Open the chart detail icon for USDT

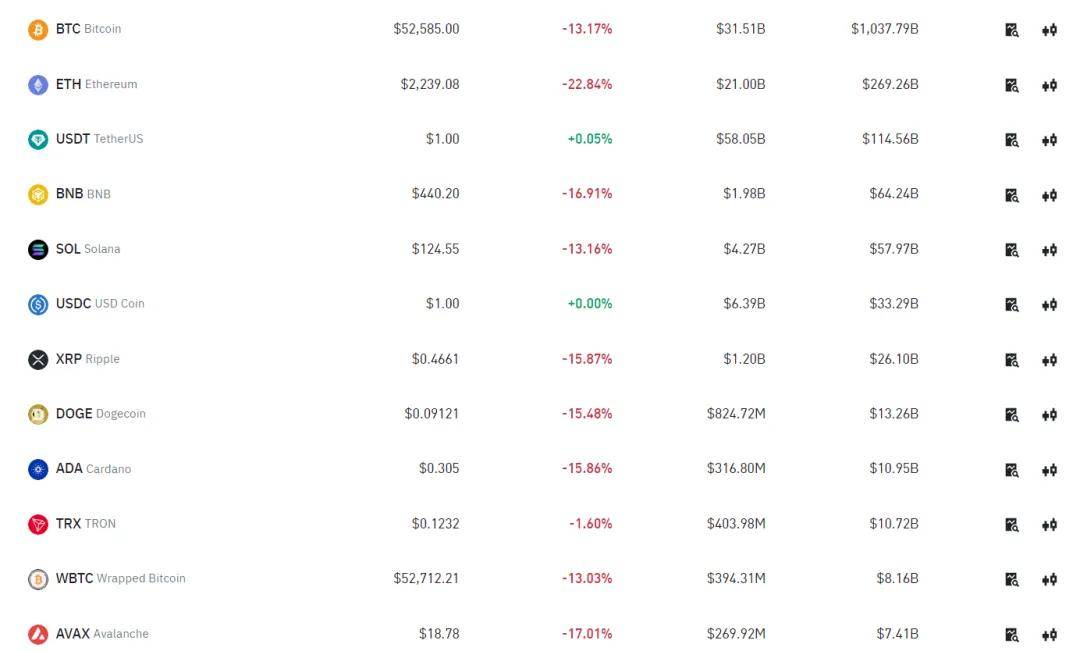click(x=1012, y=140)
